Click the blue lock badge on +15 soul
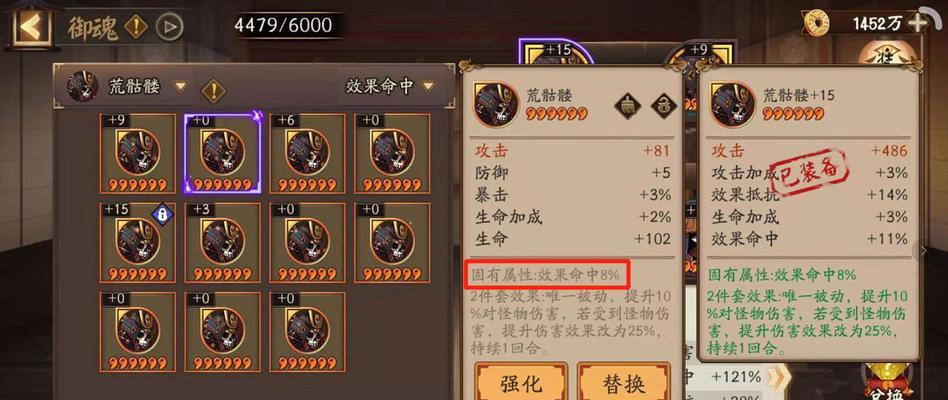Screen dimensions: 948x400 click(x=162, y=215)
